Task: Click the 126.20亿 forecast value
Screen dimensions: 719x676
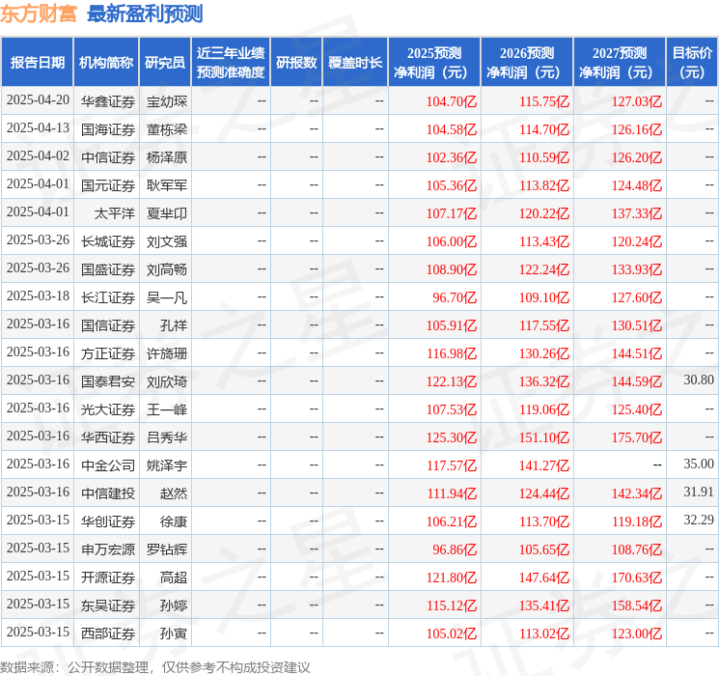Action: pyautogui.click(x=637, y=157)
